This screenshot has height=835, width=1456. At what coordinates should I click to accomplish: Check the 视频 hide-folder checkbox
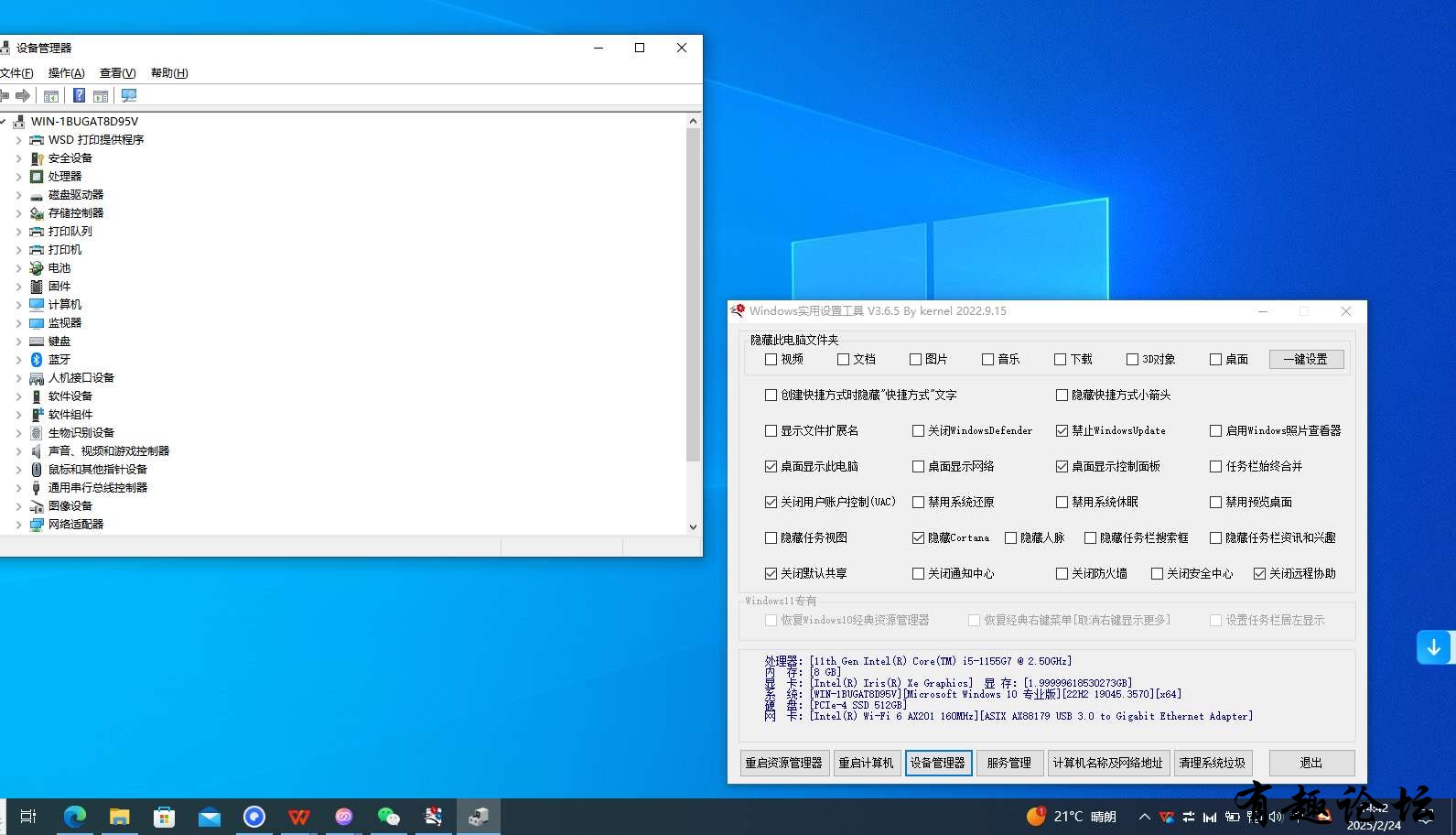tap(771, 359)
